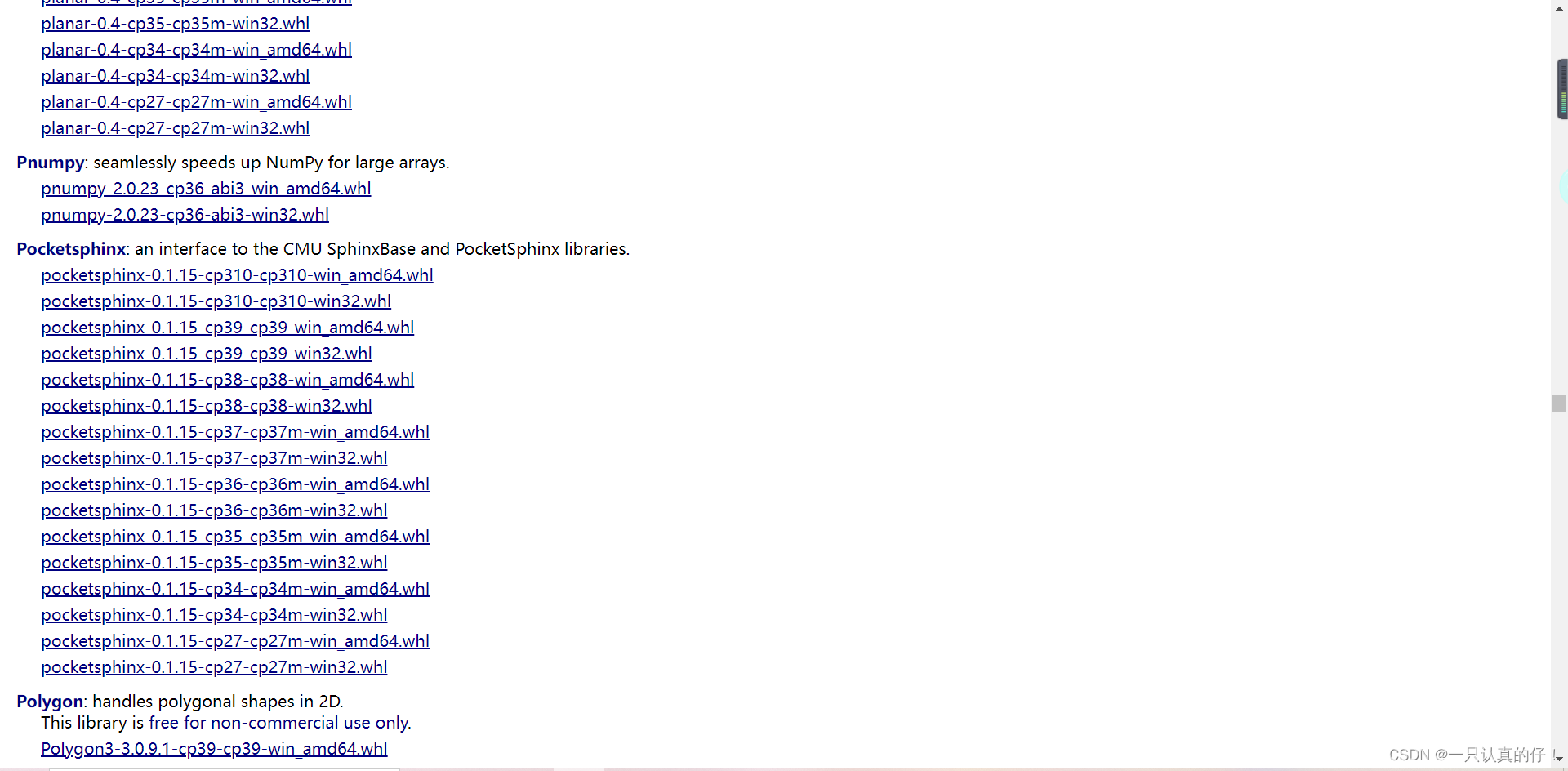The height and width of the screenshot is (771, 1568).
Task: Open planar-0.4-cp35-cp35m-win32.whl link
Action: click(176, 24)
